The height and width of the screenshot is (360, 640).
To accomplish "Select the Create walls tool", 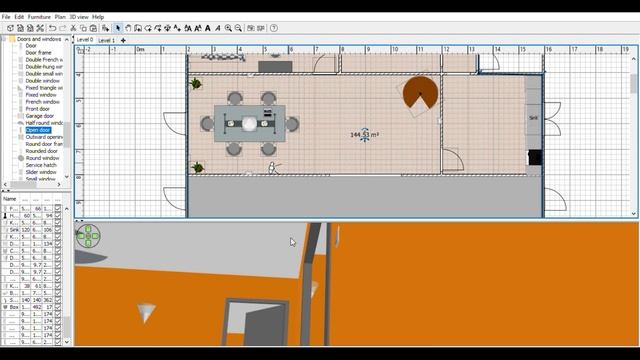I will [x=138, y=28].
